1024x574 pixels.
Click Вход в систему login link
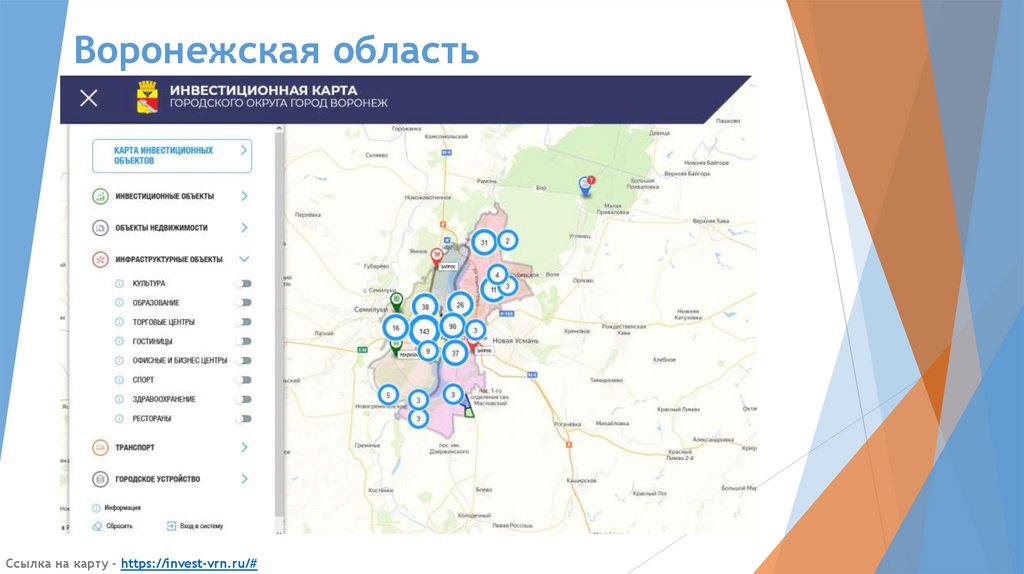[x=195, y=526]
